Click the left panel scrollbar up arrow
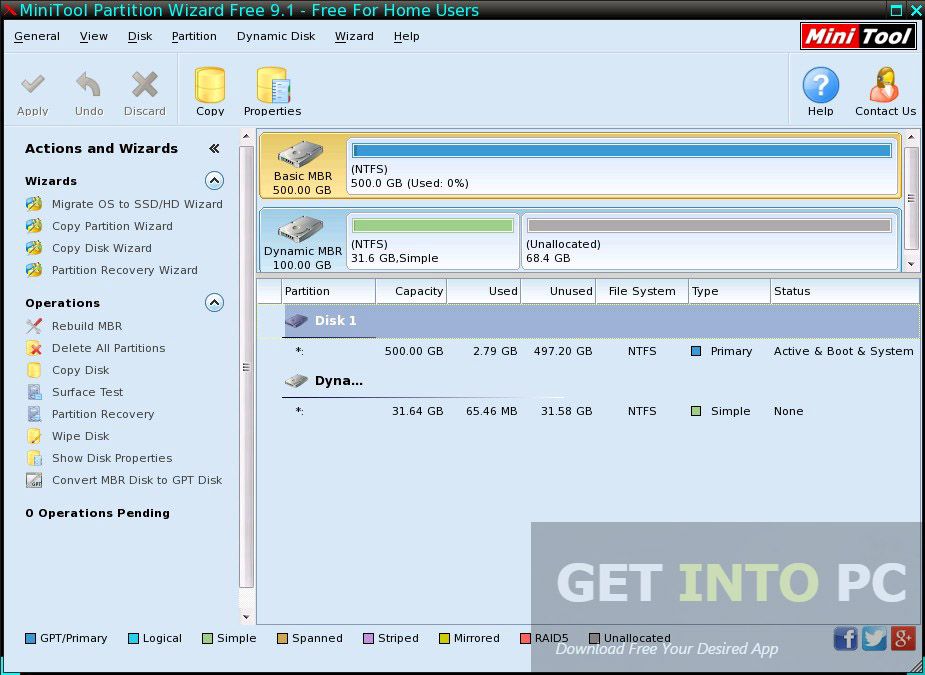Viewport: 925px width, 675px height. tap(247, 136)
